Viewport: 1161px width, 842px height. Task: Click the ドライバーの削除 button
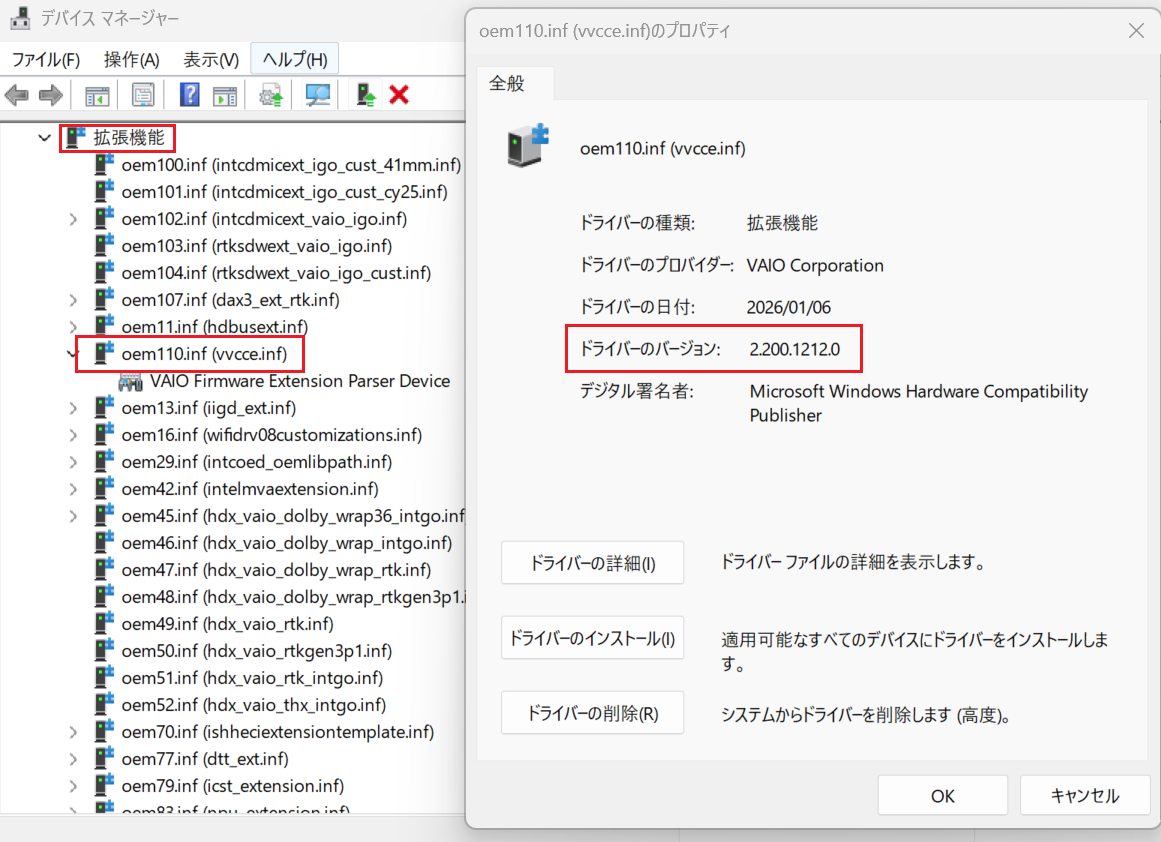pyautogui.click(x=592, y=714)
